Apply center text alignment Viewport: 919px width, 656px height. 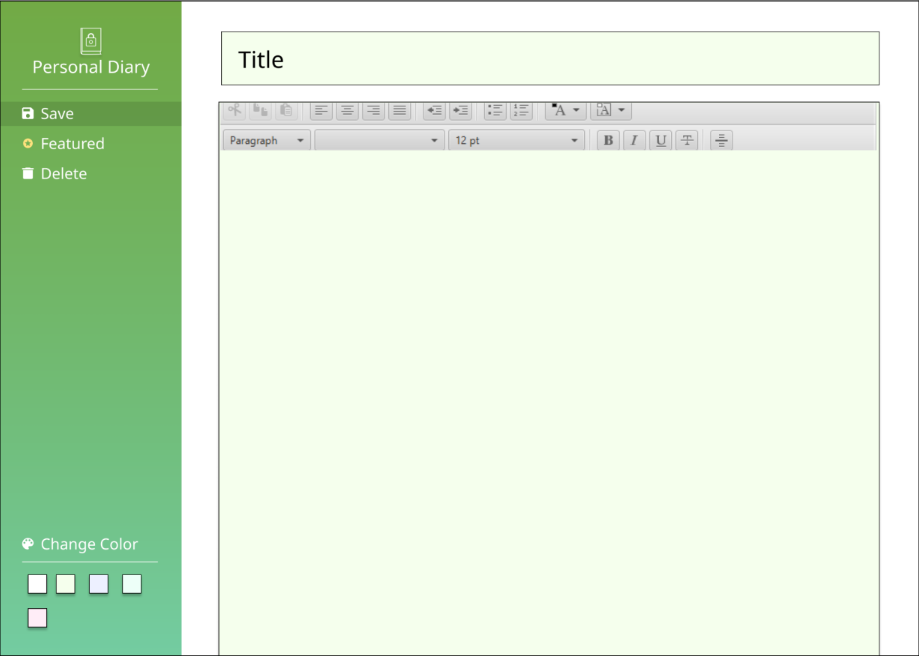[x=346, y=110]
